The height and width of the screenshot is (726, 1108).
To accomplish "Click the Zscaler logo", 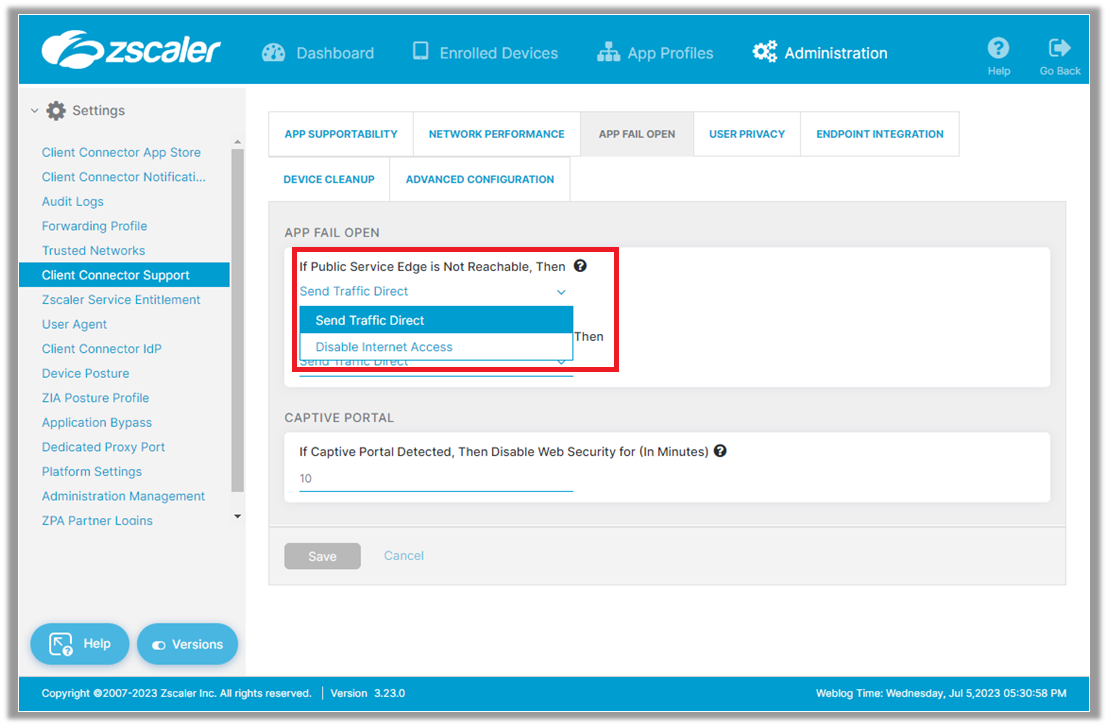I will pos(131,49).
